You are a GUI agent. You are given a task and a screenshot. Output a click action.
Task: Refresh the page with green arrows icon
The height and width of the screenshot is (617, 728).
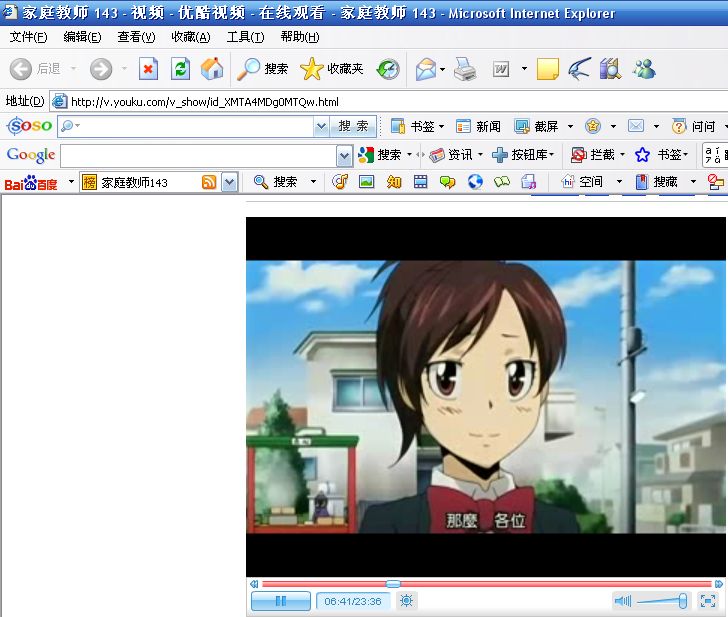point(181,69)
